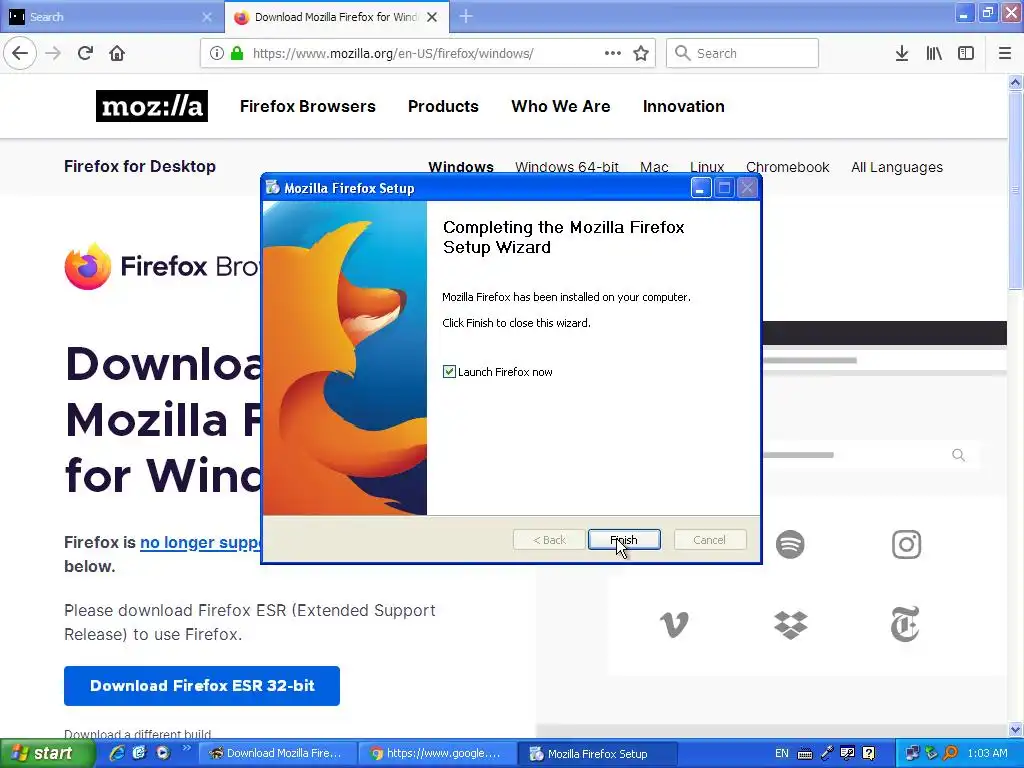Click Cancel in the setup wizard
Screen dimensions: 1024x768
[x=710, y=540]
